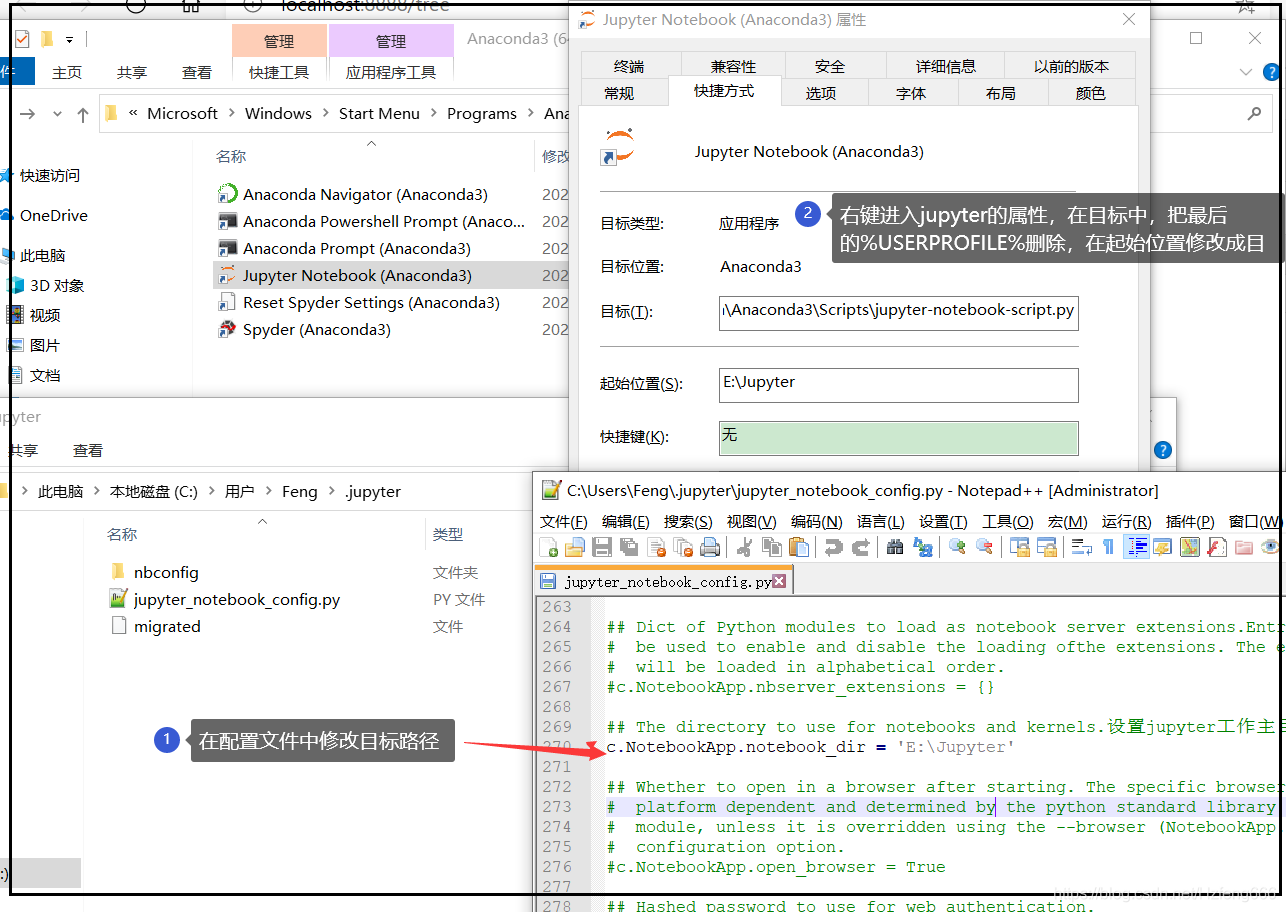This screenshot has width=1286, height=912.
Task: Click 本地磁盘 (C:) in lower address bar
Action: click(x=153, y=492)
